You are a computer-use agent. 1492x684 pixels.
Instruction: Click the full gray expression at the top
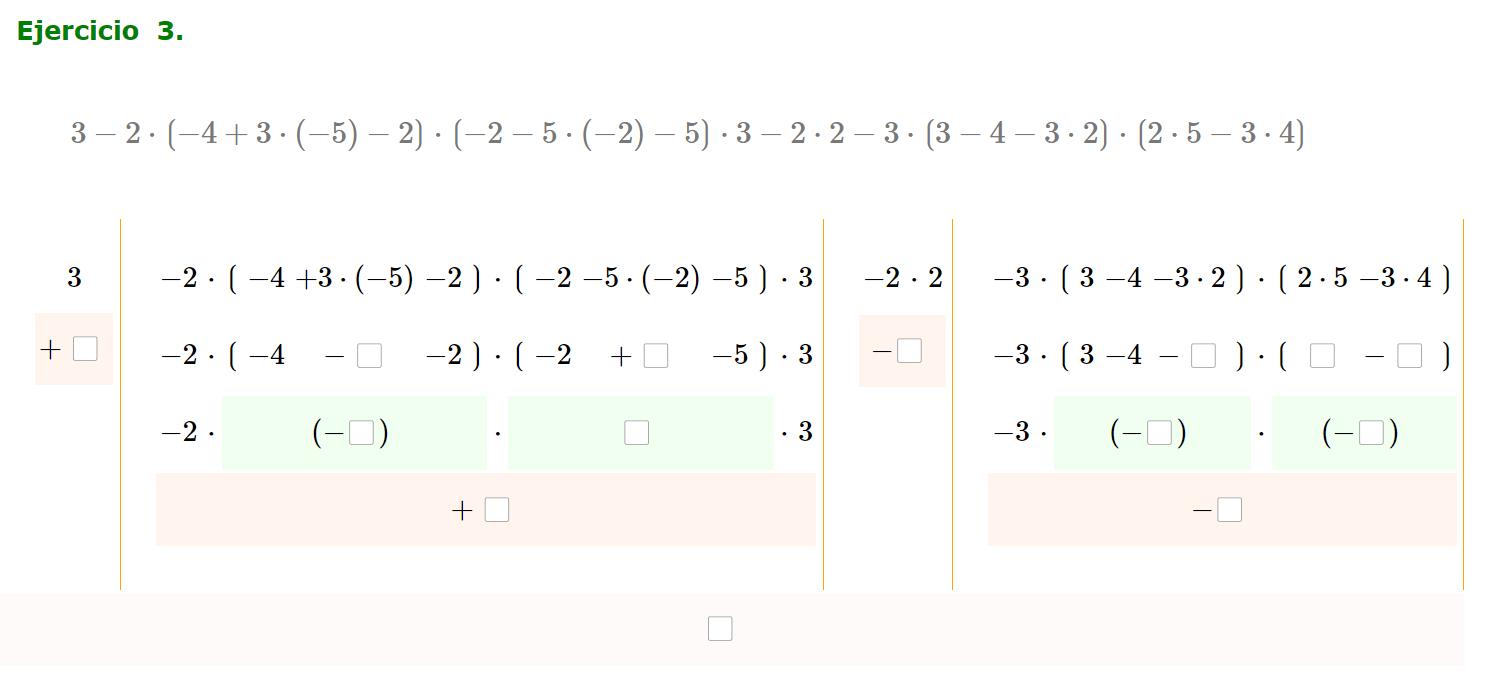687,133
